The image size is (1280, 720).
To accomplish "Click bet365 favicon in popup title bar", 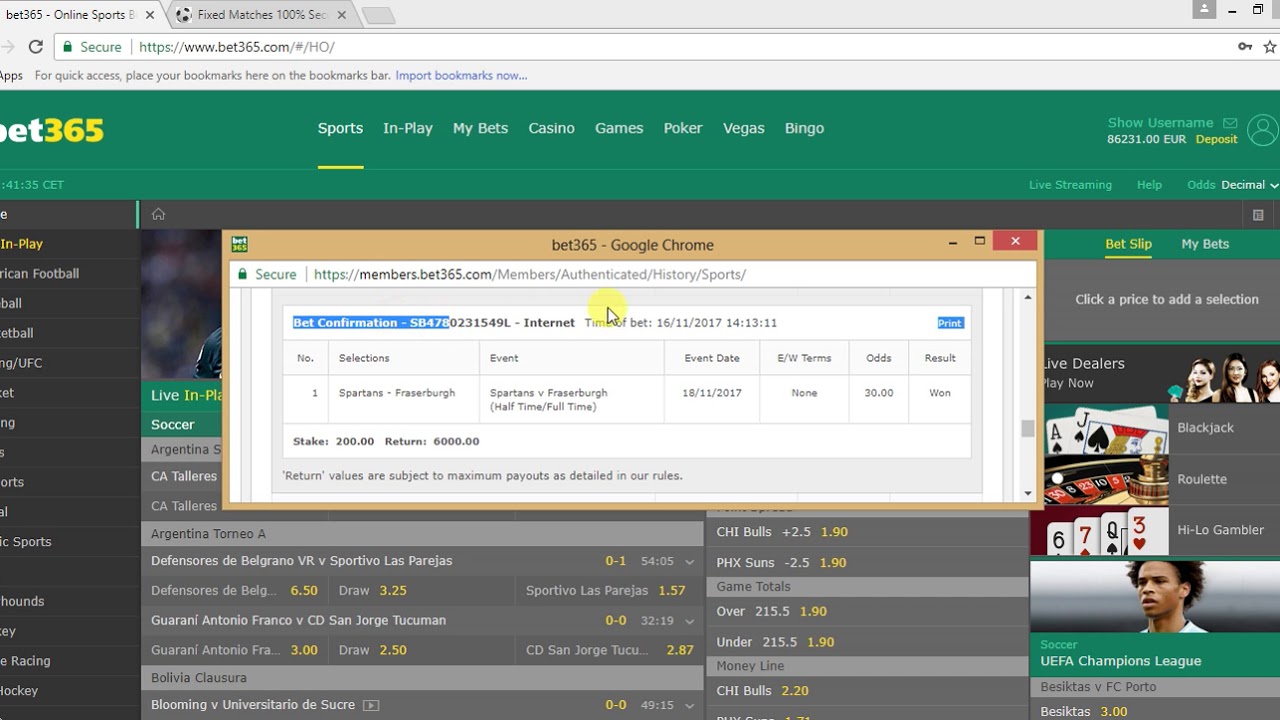I will (x=239, y=244).
